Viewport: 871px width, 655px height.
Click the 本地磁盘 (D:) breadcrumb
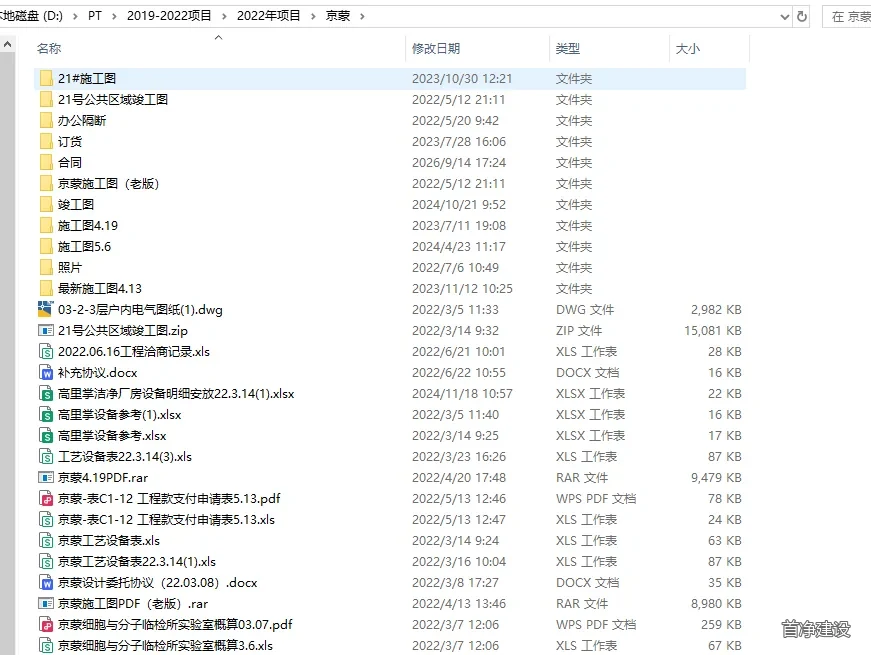31,16
